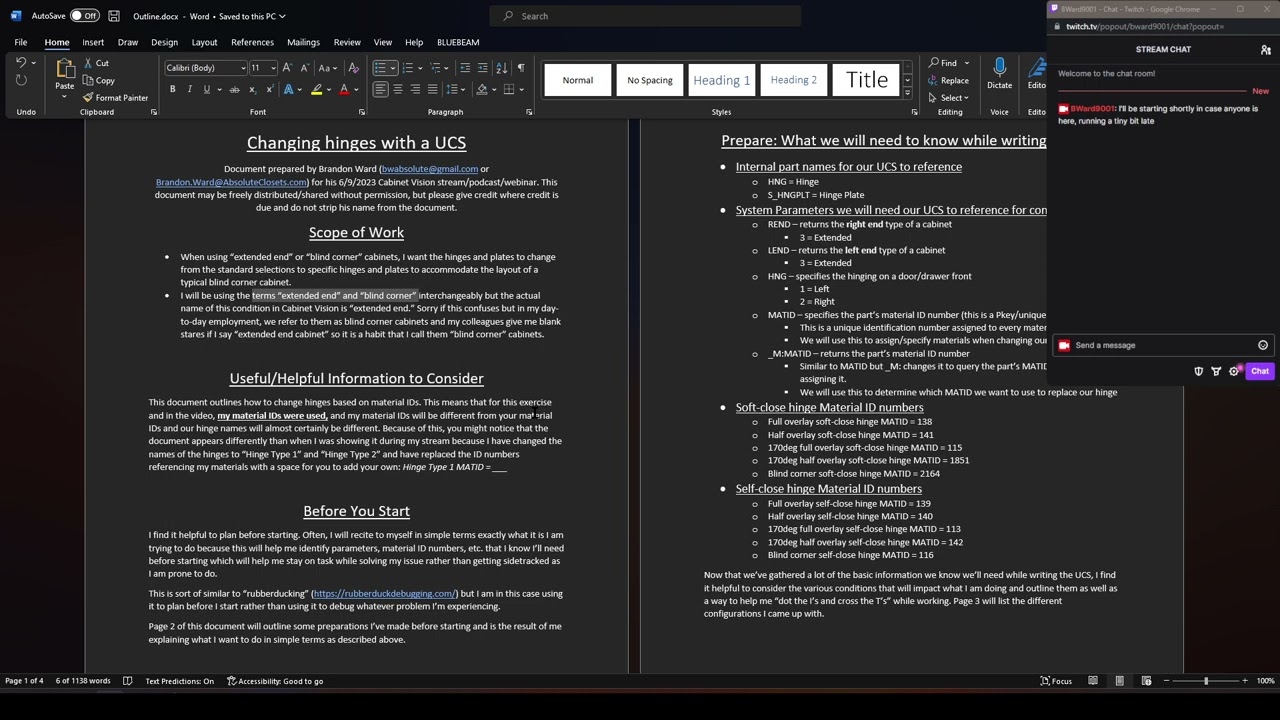This screenshot has width=1280, height=720.
Task: Apply subscript formatting
Action: pos(251,90)
